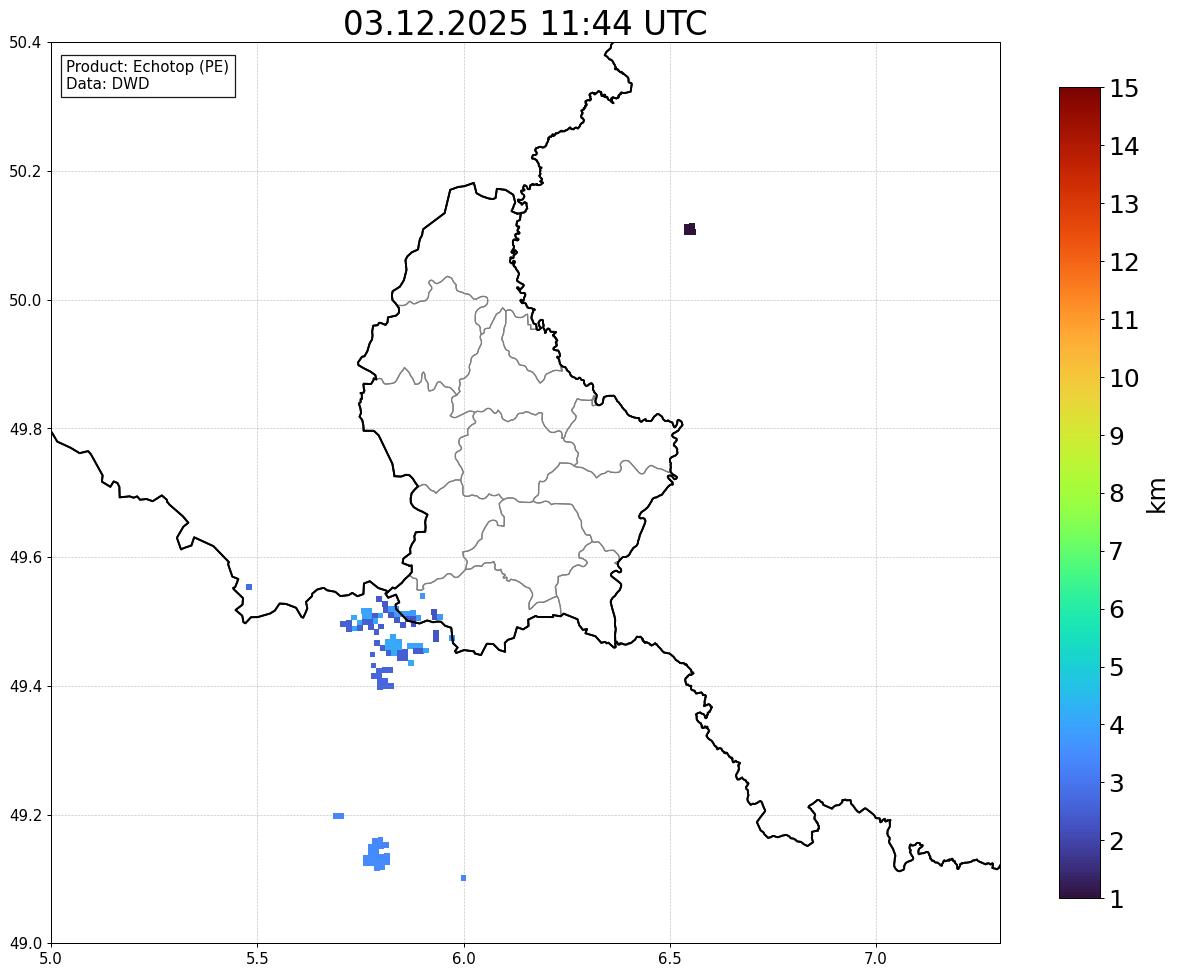Click the "Data: DWD" legend line
The image size is (1178, 976).
(x=107, y=83)
